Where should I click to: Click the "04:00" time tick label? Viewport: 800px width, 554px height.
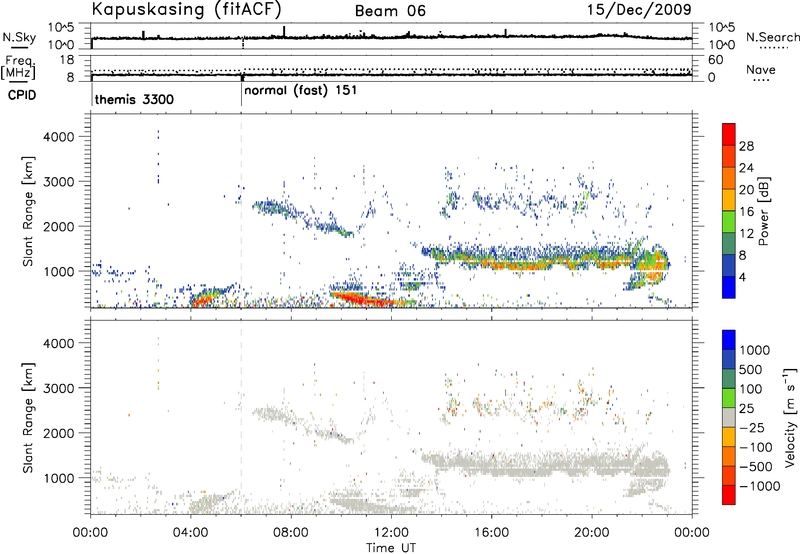(191, 533)
